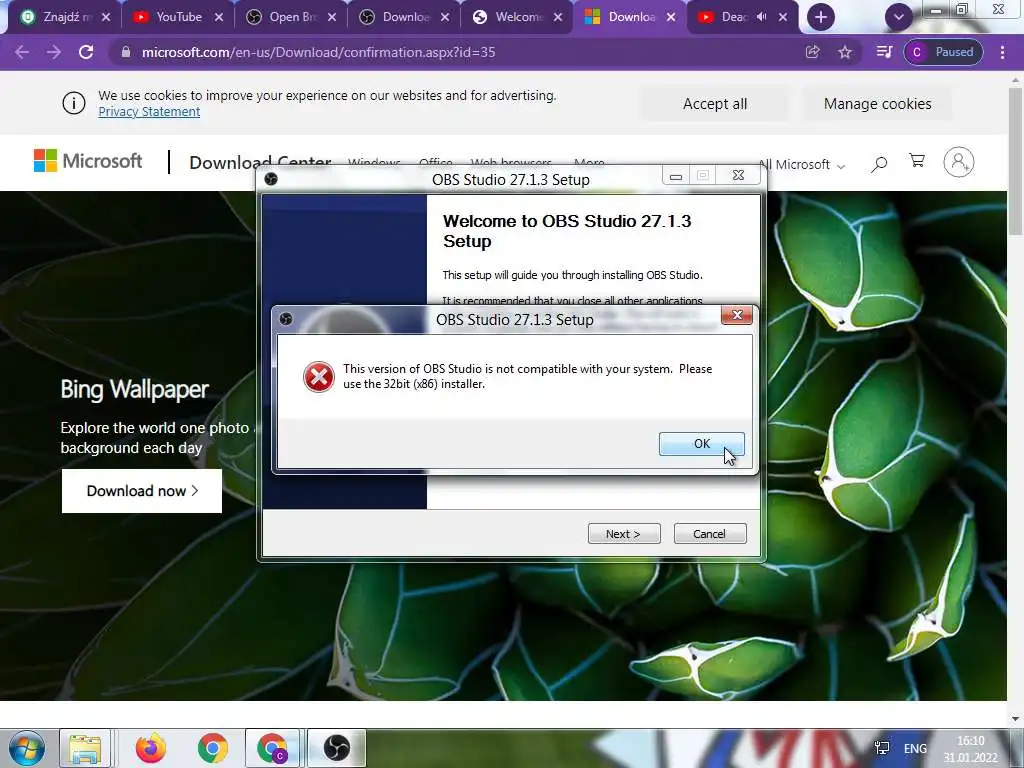This screenshot has height=768, width=1024.
Task: Bookmark this page with the star
Action: click(x=845, y=52)
